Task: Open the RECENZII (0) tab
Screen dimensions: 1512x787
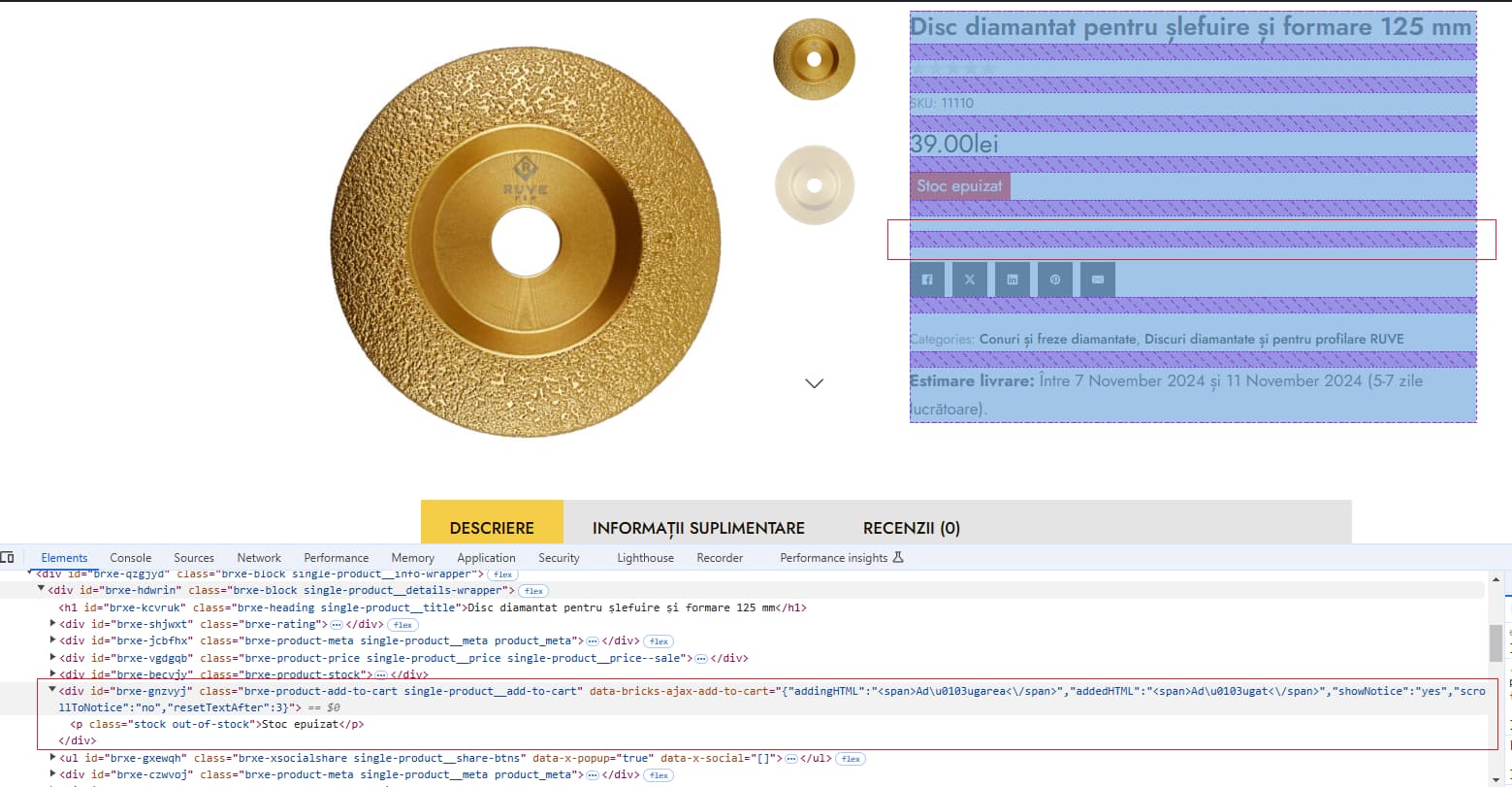Action: tap(912, 528)
